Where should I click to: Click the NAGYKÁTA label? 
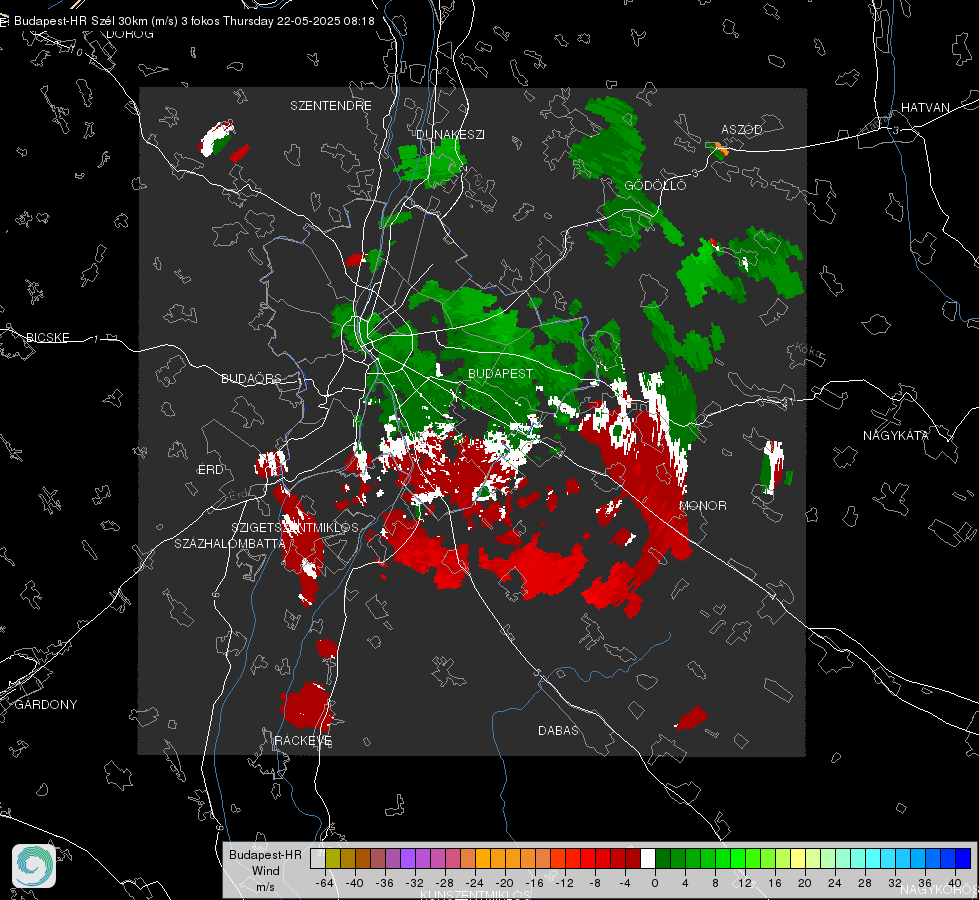click(896, 436)
